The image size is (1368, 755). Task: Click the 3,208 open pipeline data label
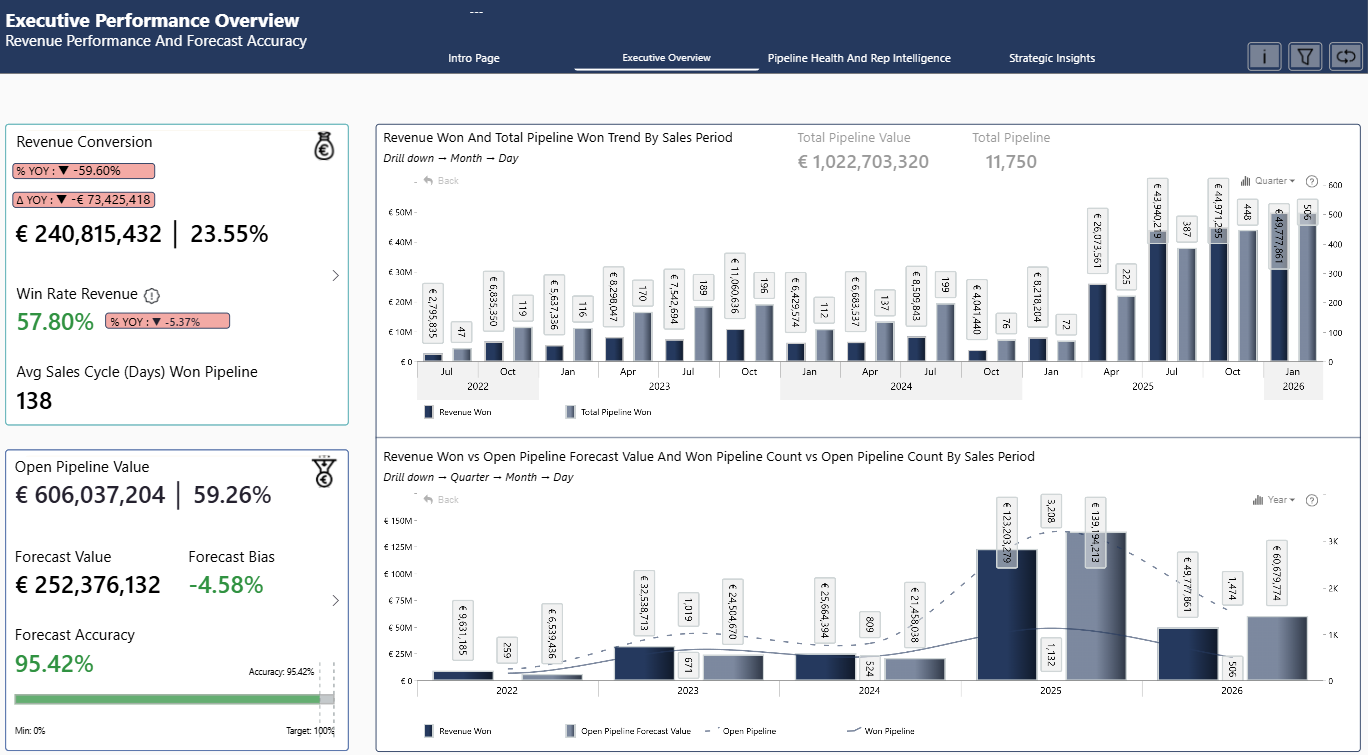click(x=1051, y=511)
